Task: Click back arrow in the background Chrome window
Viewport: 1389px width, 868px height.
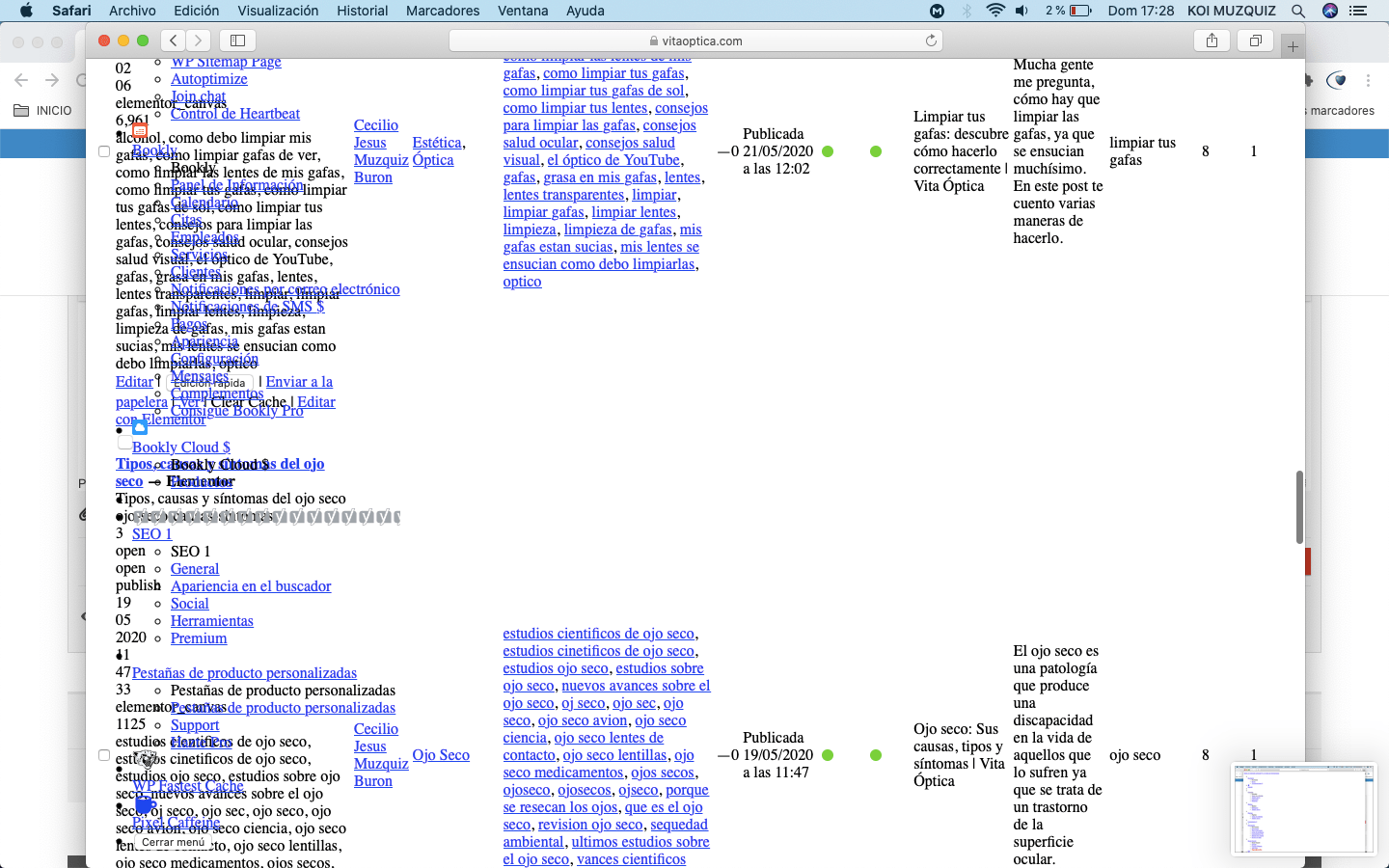Action: point(21,80)
